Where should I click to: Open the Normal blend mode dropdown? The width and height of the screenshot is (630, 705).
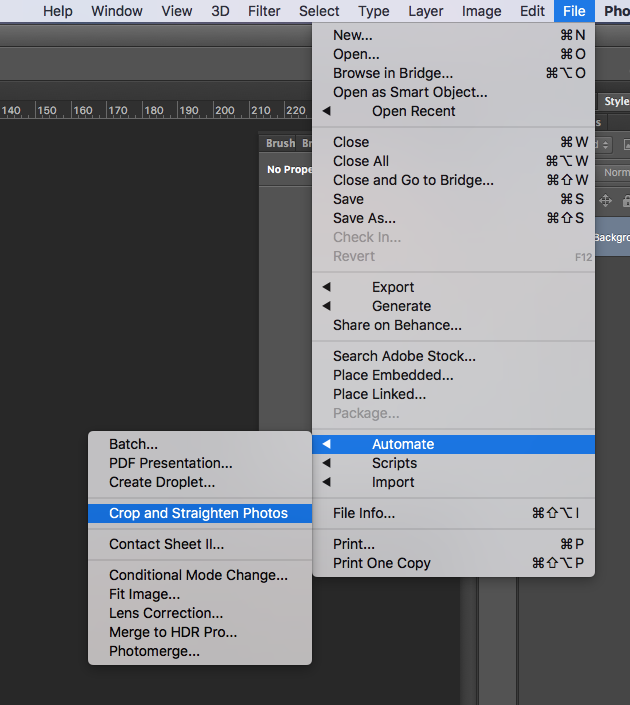tap(615, 172)
